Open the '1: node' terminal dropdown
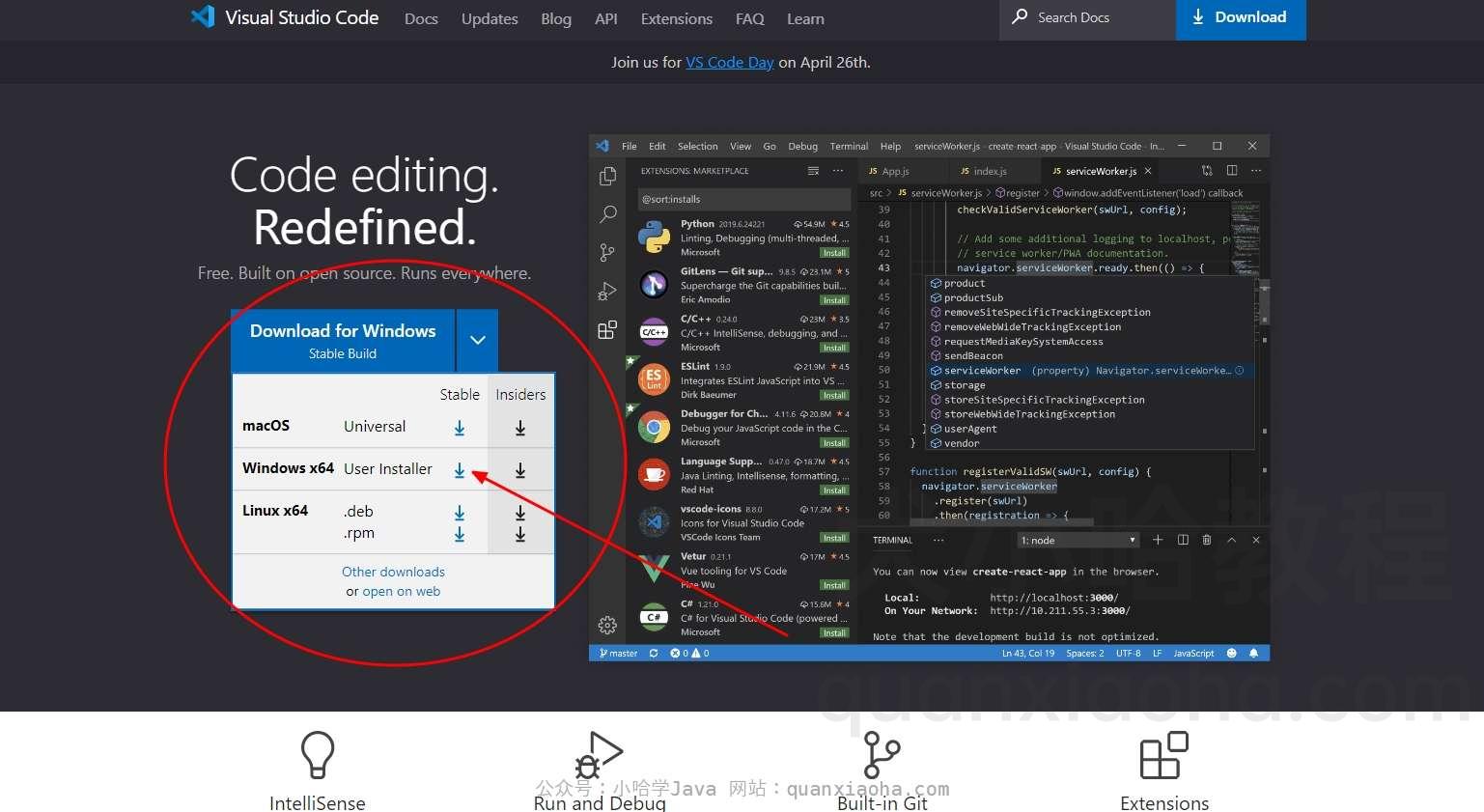This screenshot has width=1484, height=812. [x=1078, y=541]
